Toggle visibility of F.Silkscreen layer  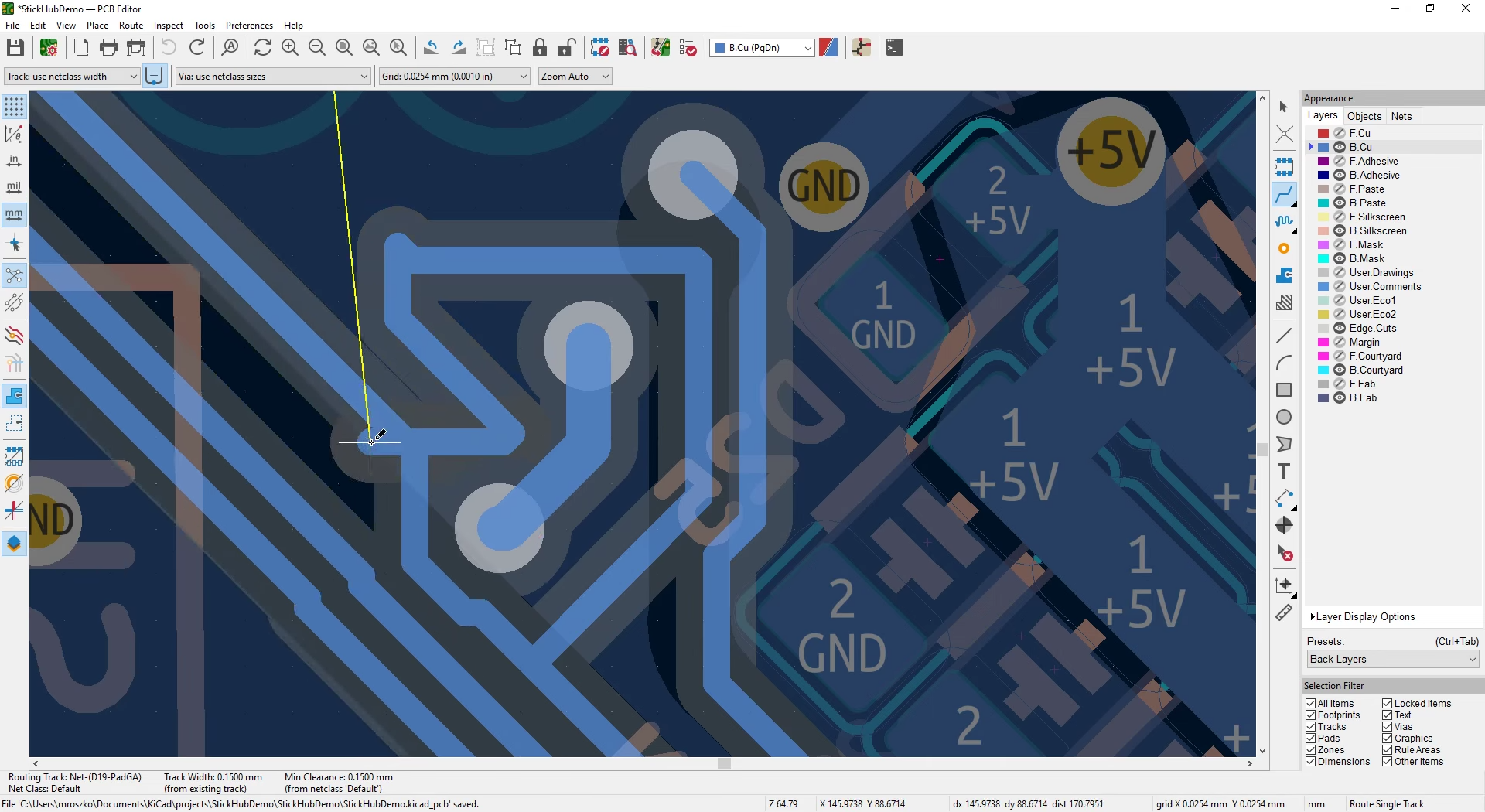1340,217
